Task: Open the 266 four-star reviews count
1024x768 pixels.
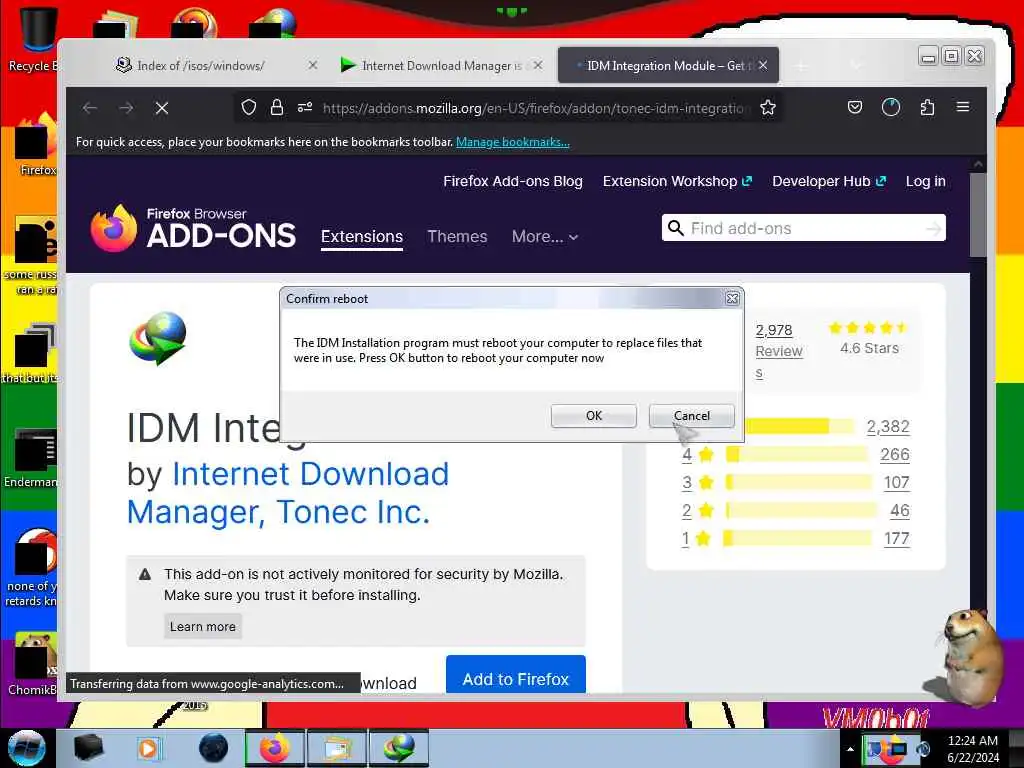Action: point(894,455)
